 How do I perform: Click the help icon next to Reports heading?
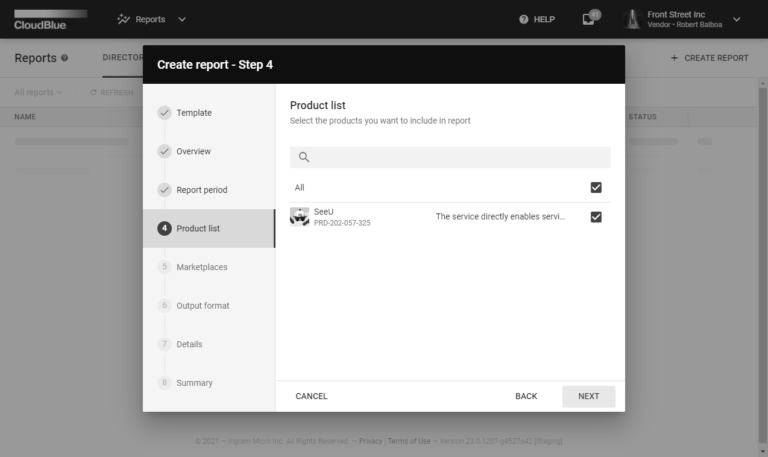[65, 58]
